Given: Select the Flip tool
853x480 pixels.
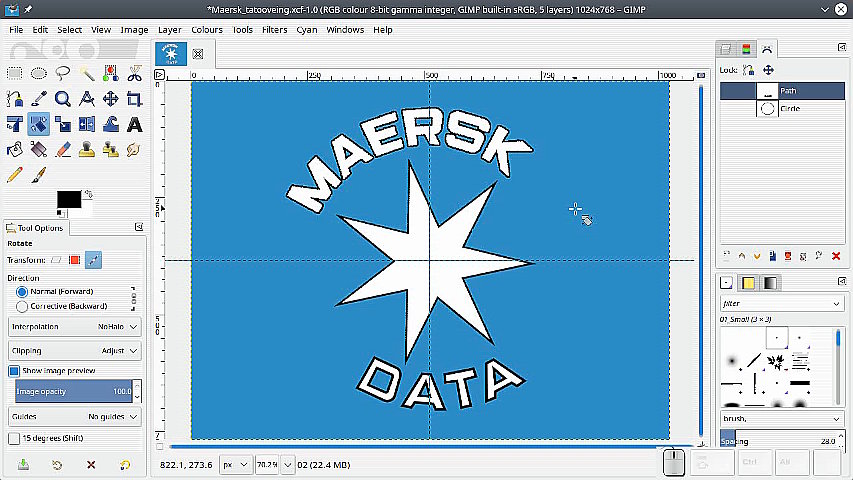Looking at the screenshot, I should point(86,124).
